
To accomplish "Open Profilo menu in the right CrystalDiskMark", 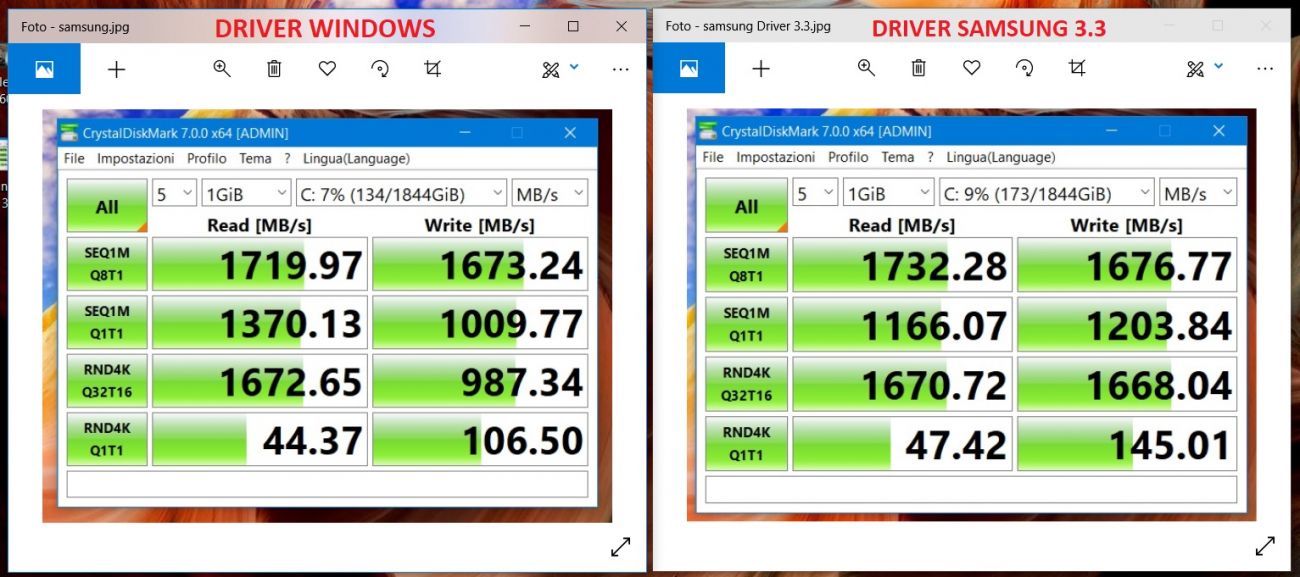I will tap(848, 157).
